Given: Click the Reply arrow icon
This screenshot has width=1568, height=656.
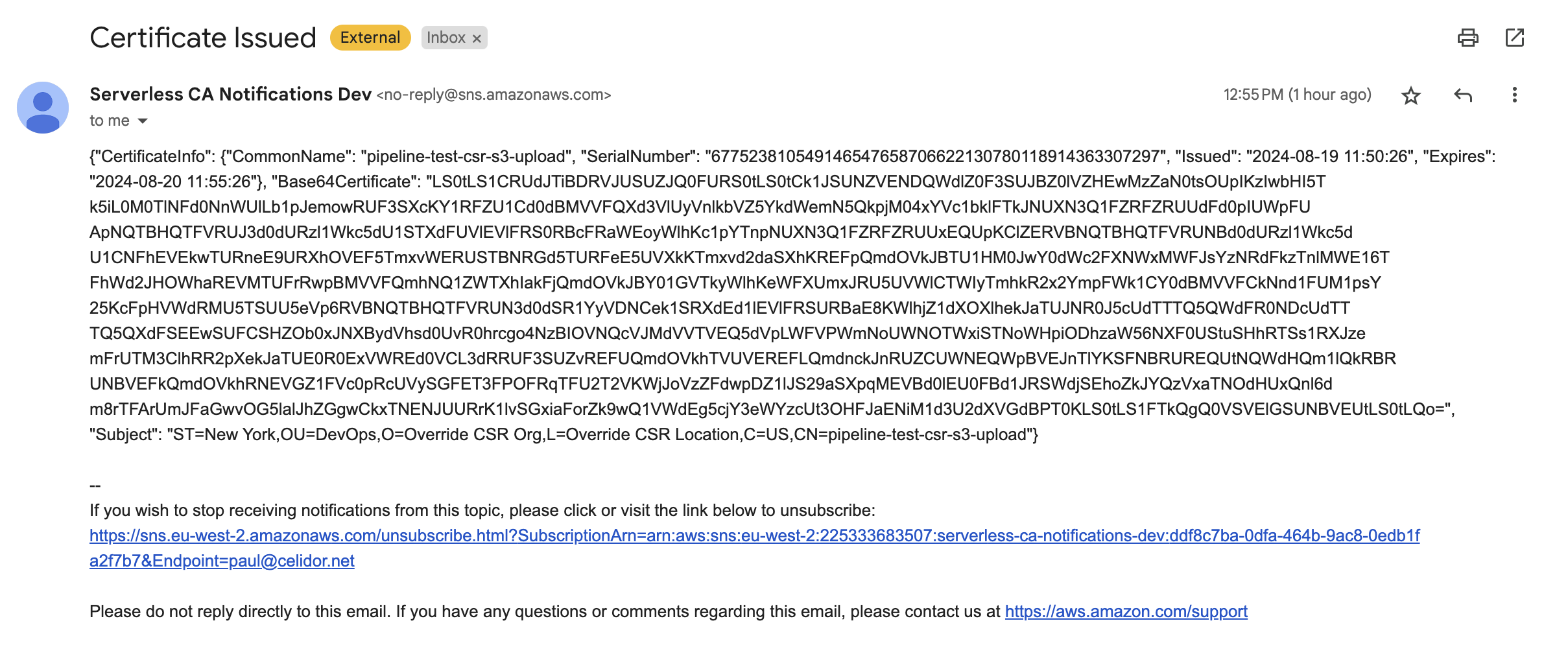Looking at the screenshot, I should pyautogui.click(x=1463, y=95).
